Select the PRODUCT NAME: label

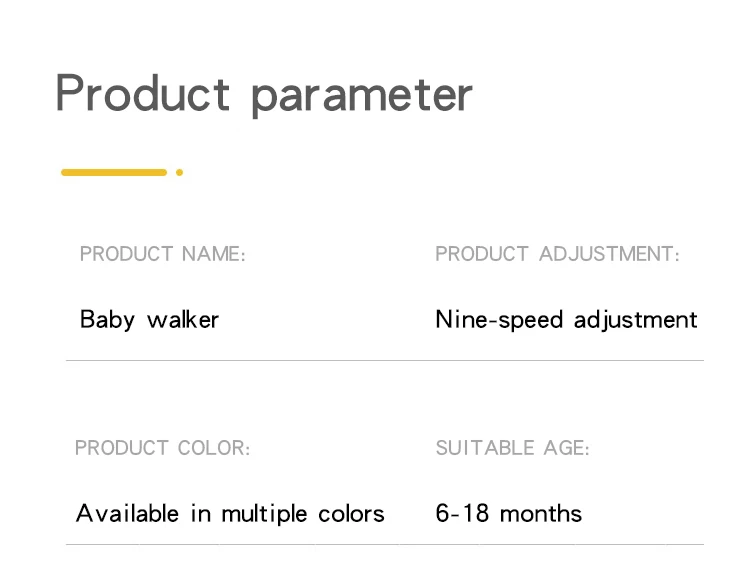pos(162,254)
